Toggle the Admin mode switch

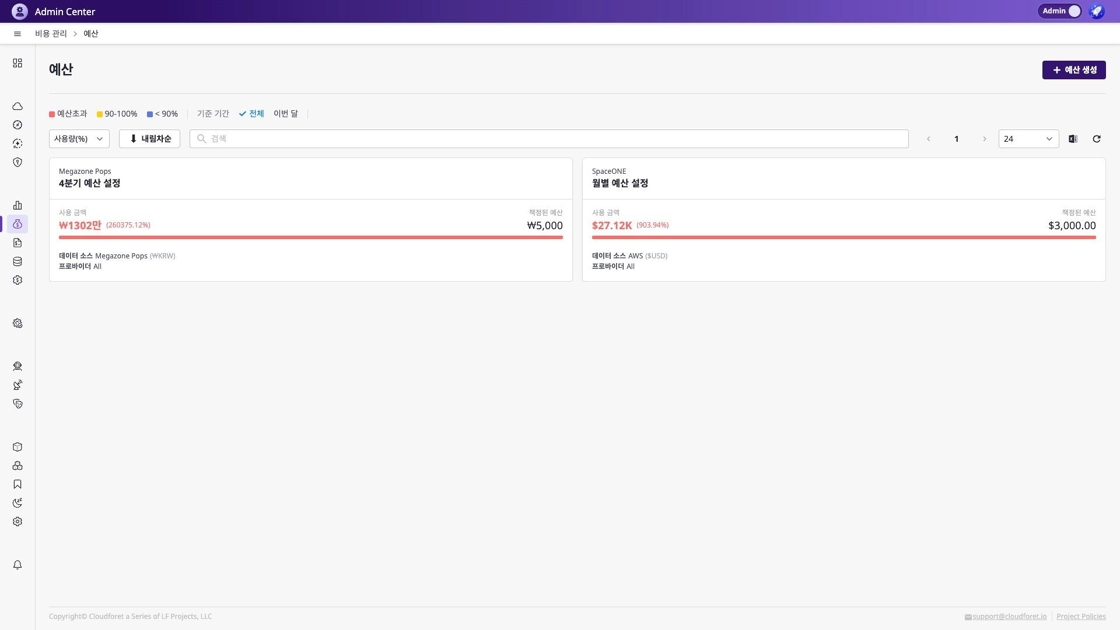click(1073, 11)
